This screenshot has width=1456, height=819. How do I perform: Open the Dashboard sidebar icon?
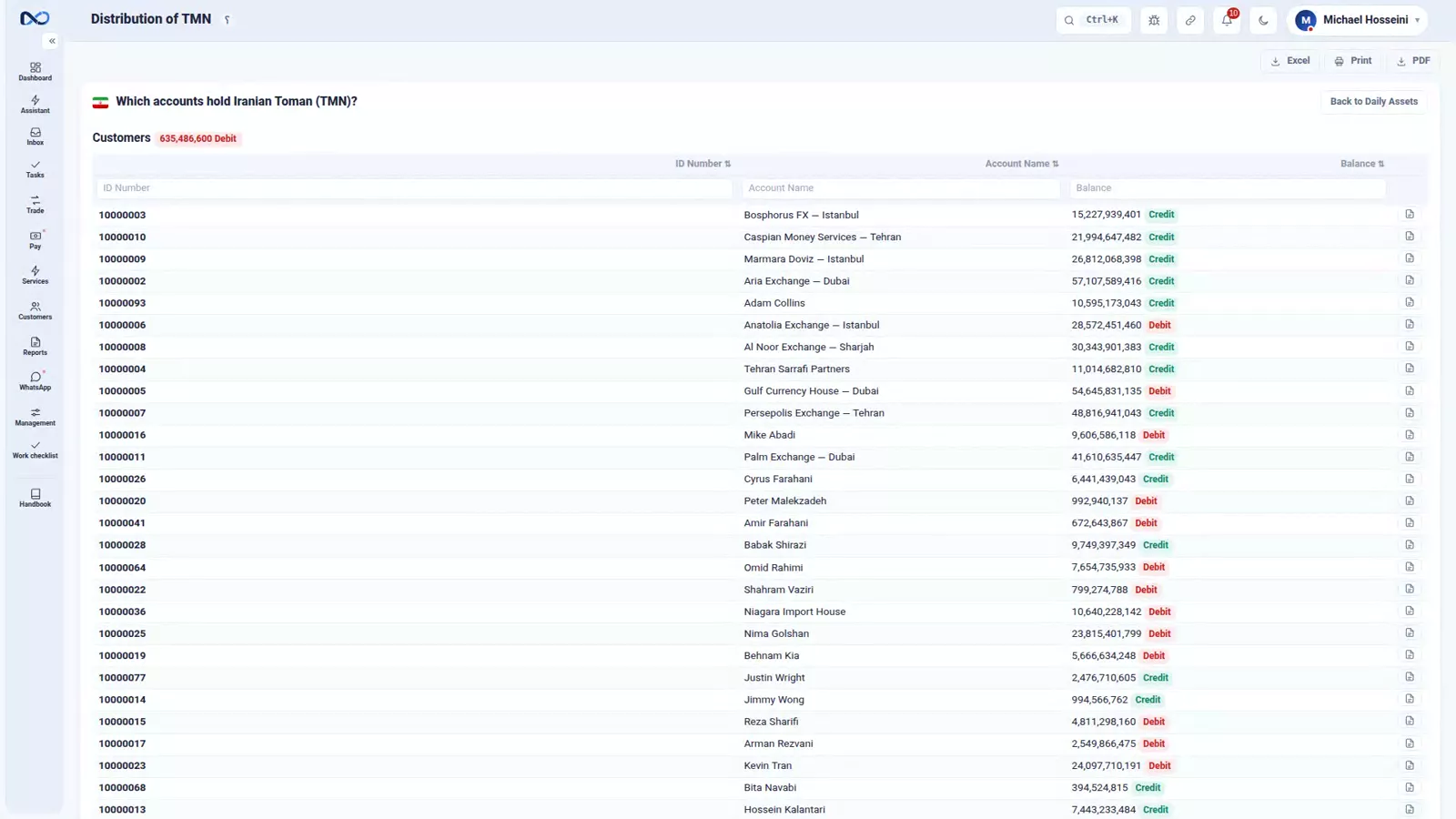pos(35,71)
